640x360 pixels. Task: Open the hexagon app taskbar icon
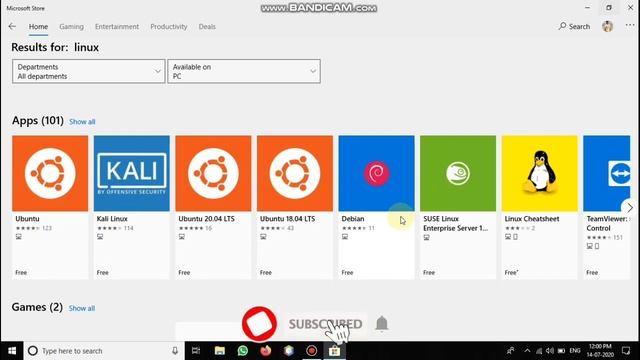[289, 351]
